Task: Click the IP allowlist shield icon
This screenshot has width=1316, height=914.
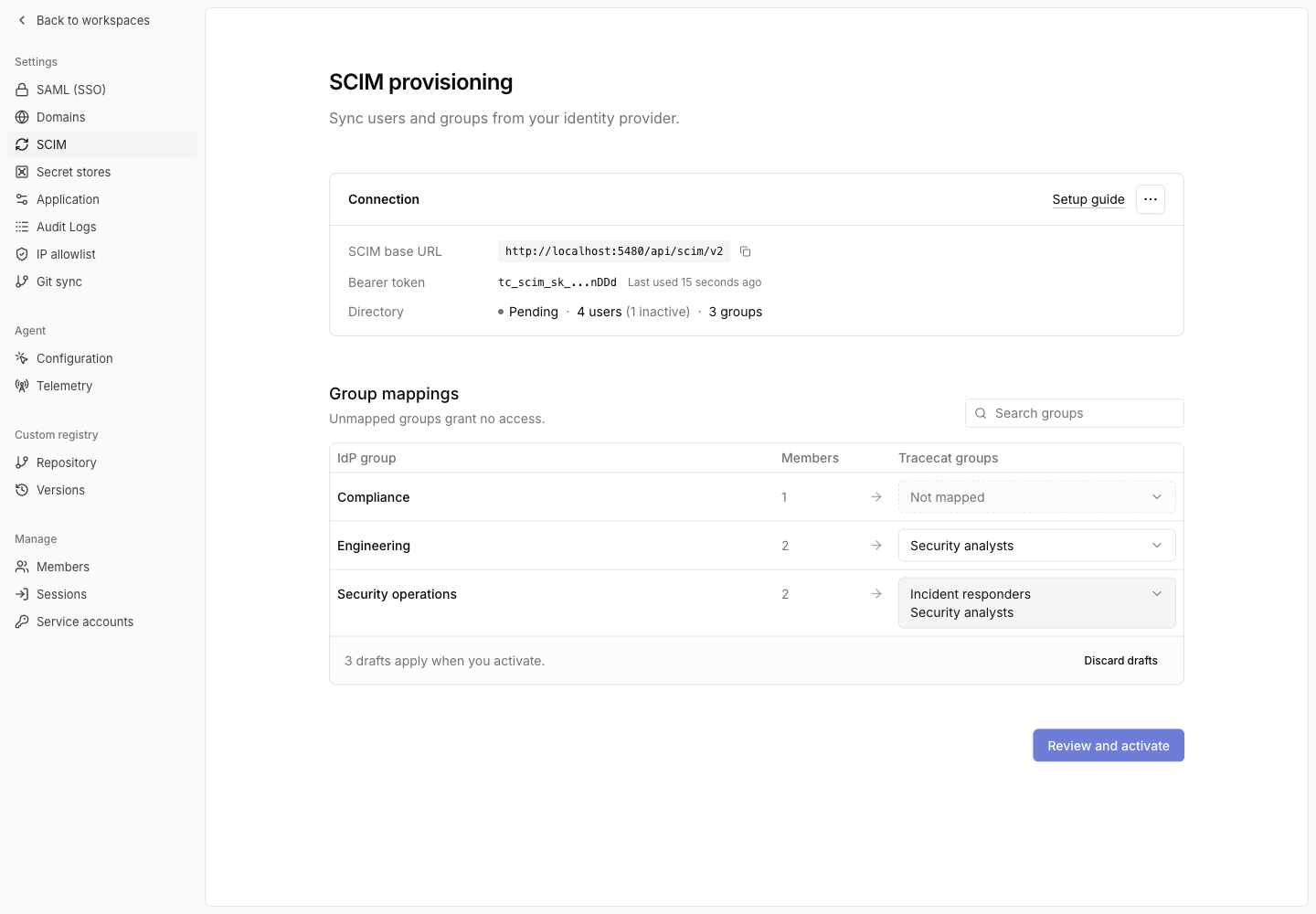Action: tap(22, 254)
